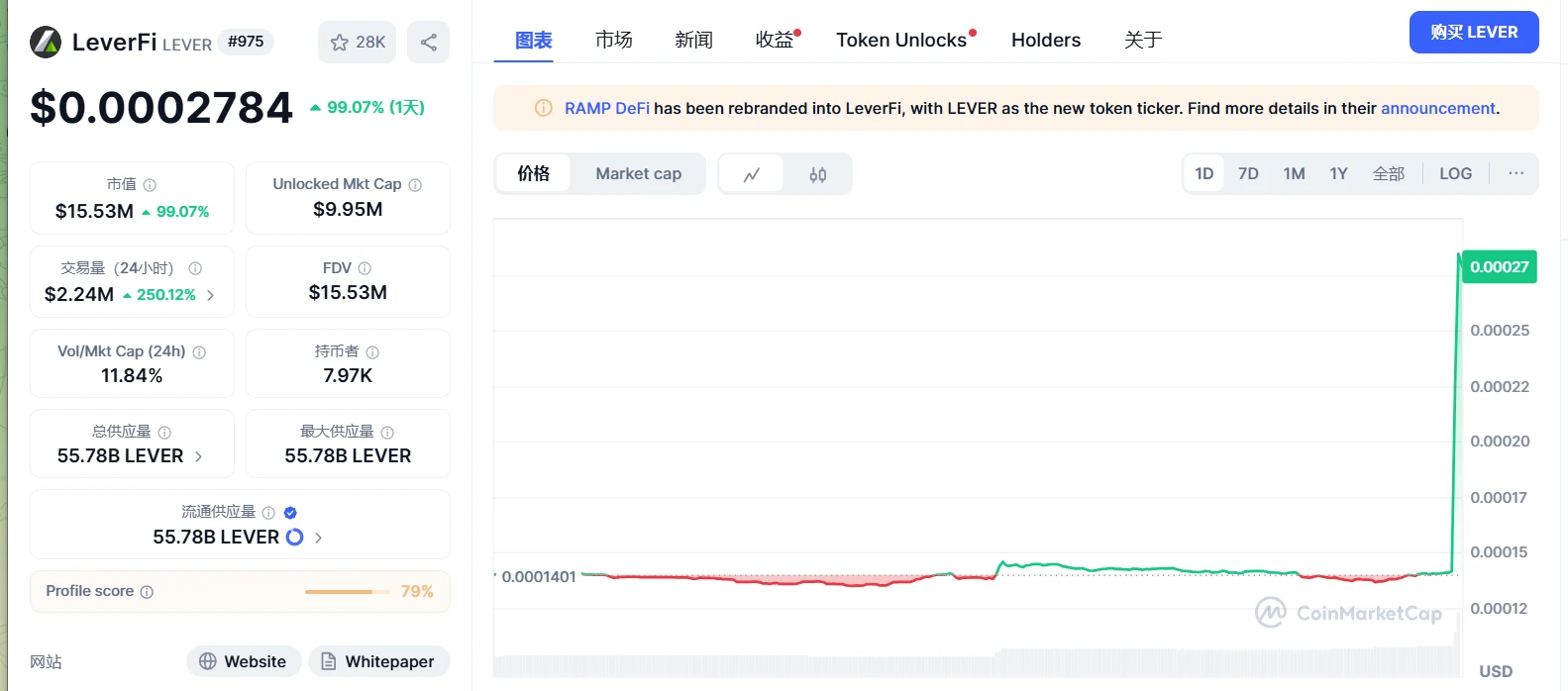Screen dimensions: 1568x691
Task: Toggle the LOG scale on the chart
Action: tap(1455, 173)
